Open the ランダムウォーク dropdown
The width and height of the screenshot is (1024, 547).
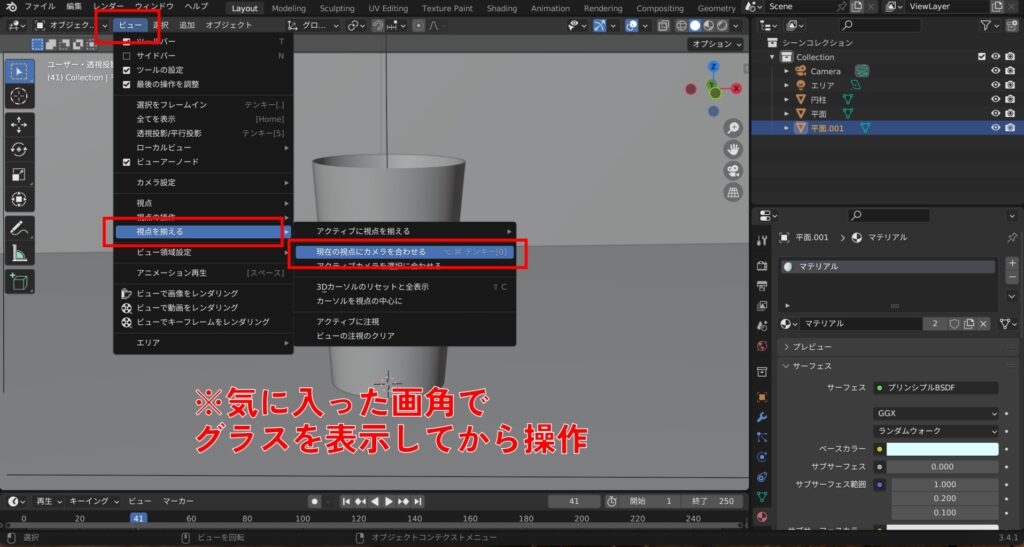[x=936, y=431]
